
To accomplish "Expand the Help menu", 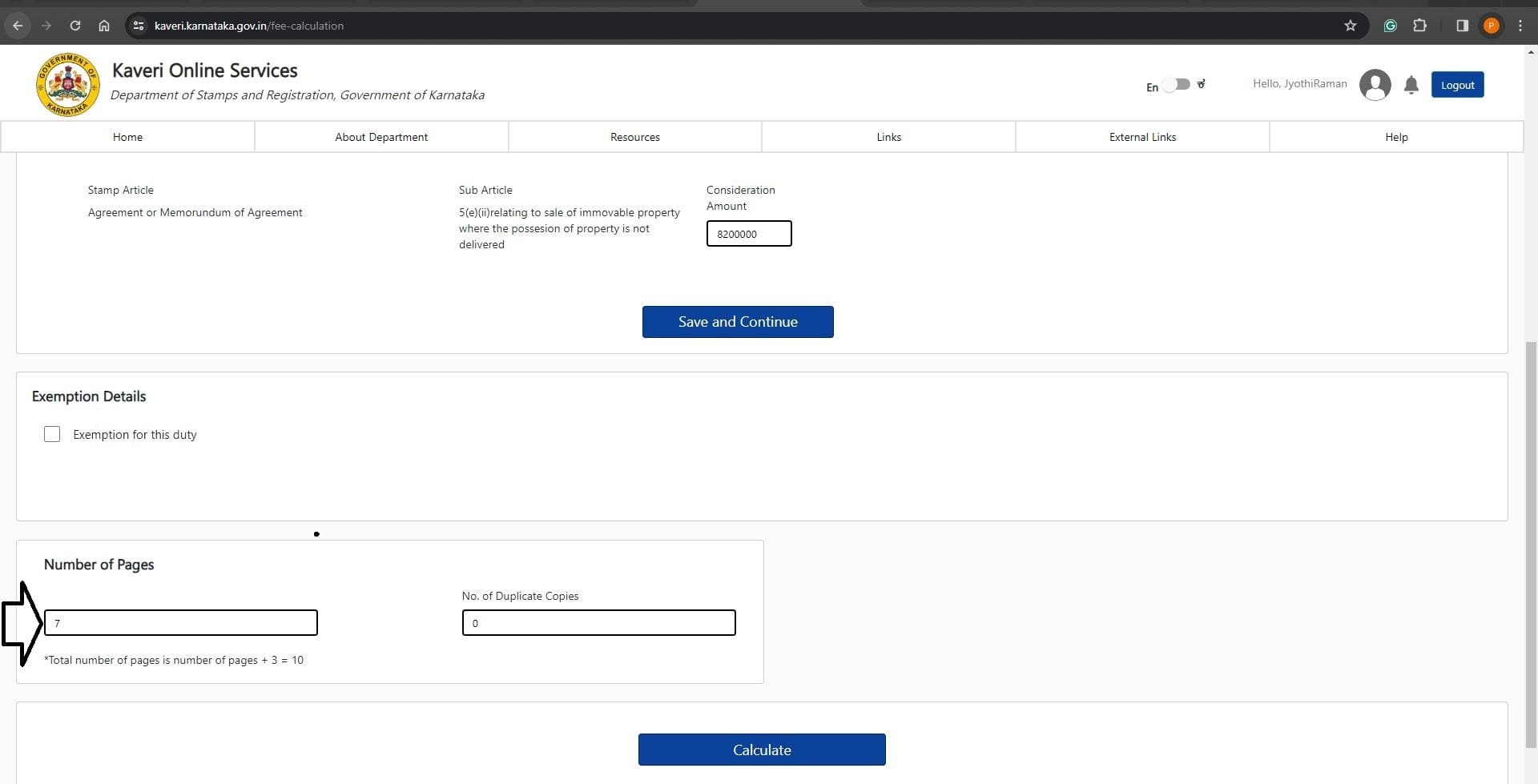I will 1396,137.
